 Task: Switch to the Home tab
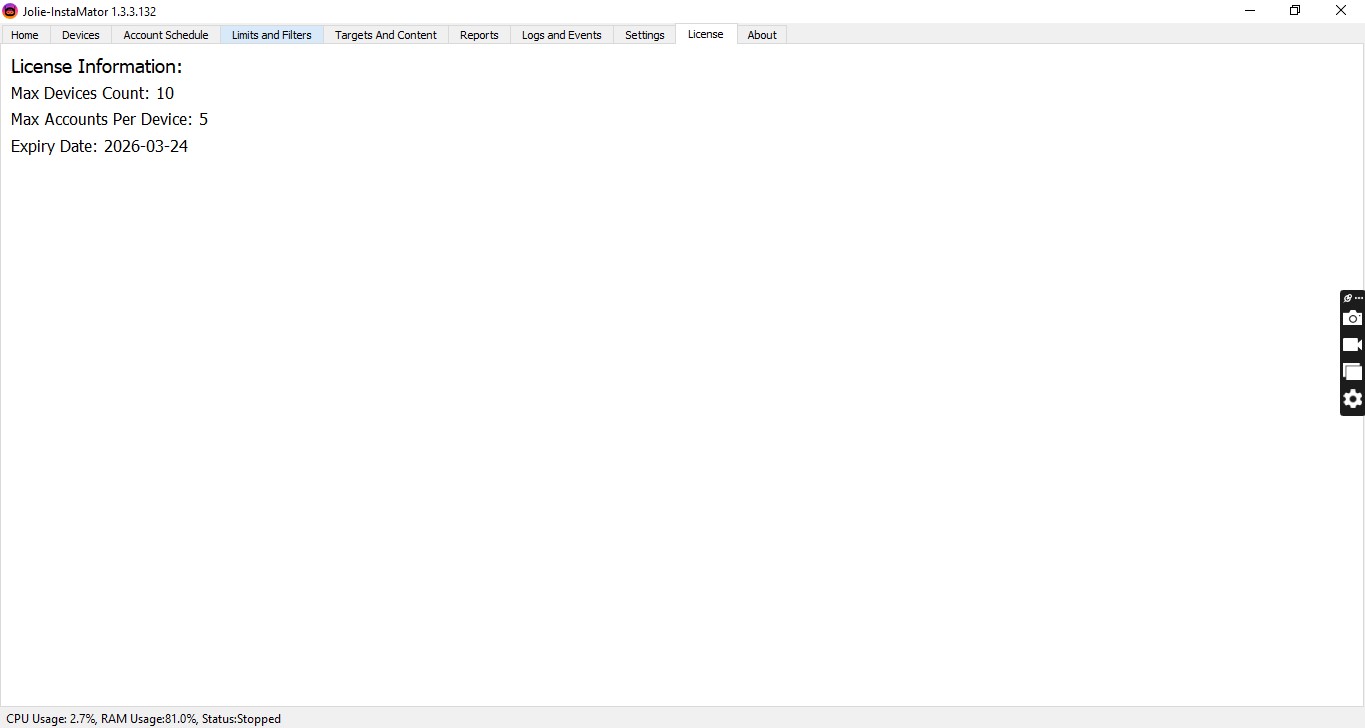coord(25,35)
